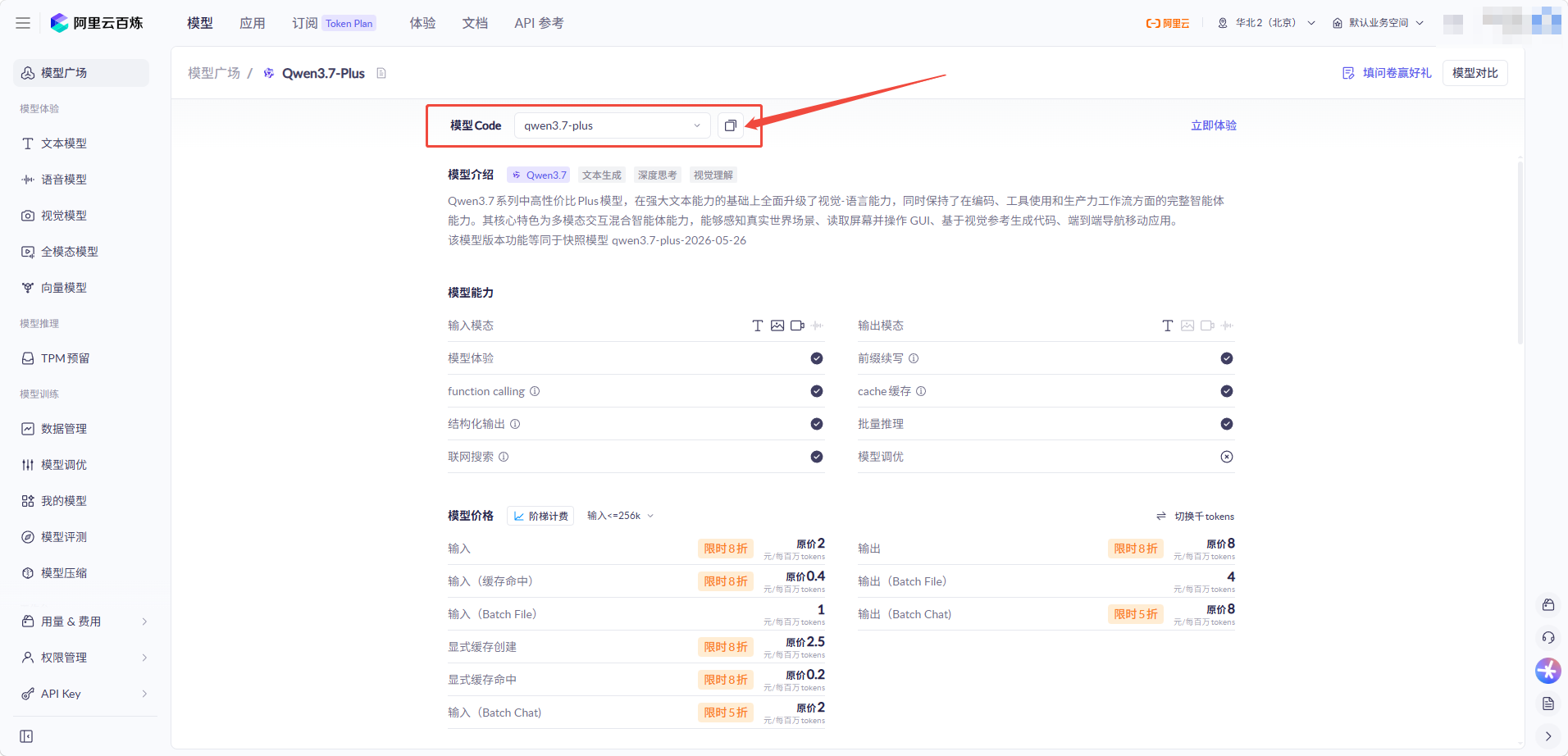Select 文本模型 in the sidebar
1568x756 pixels.
coord(82,143)
